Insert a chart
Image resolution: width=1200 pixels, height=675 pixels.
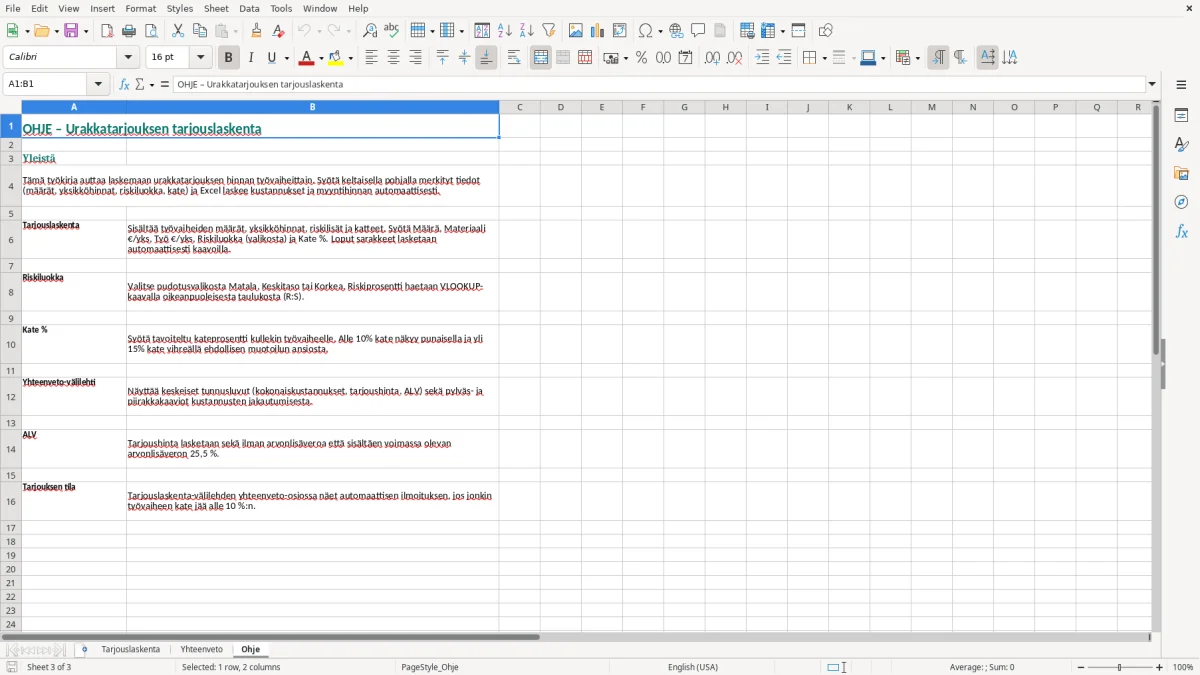(x=598, y=31)
